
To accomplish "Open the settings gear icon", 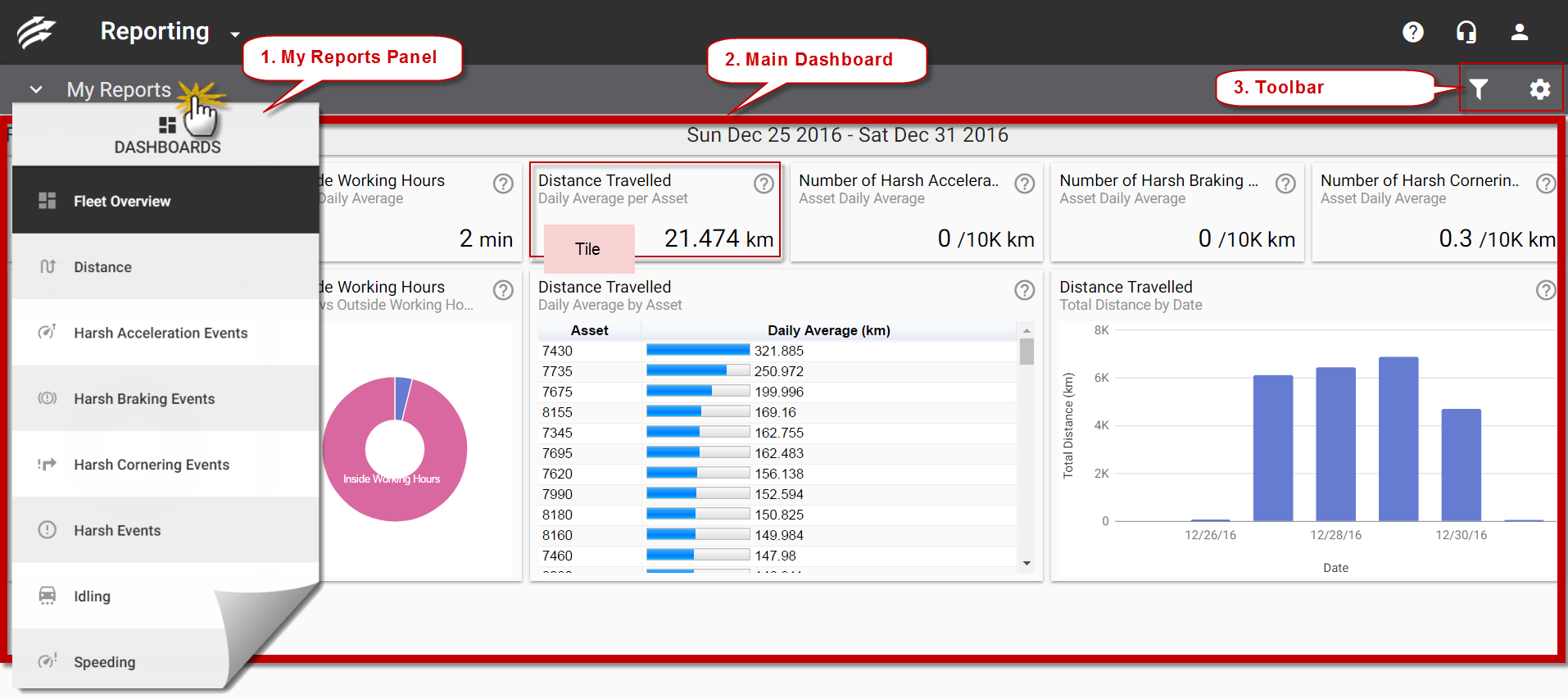I will click(x=1539, y=89).
